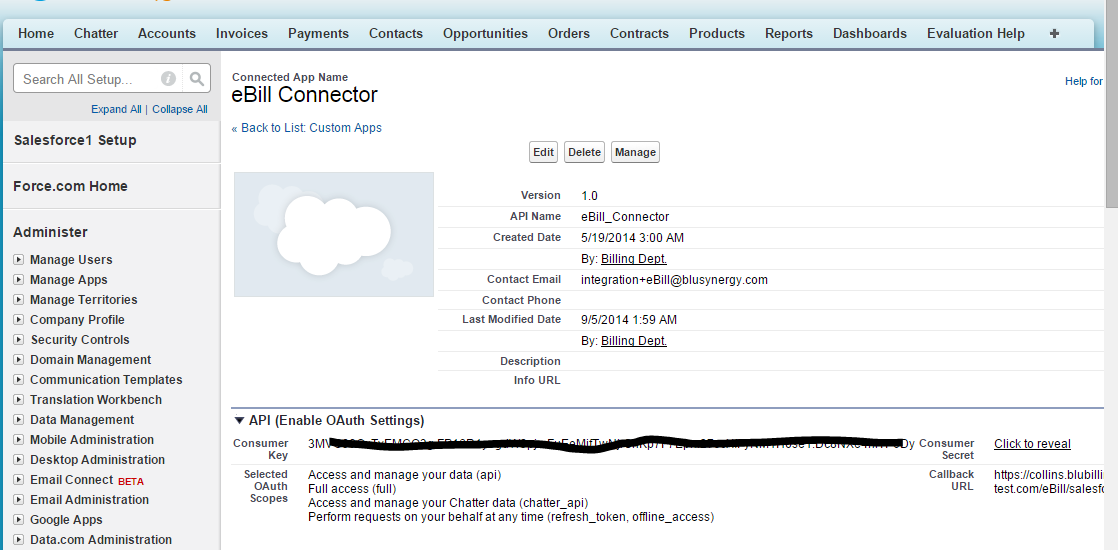This screenshot has height=550, width=1118.
Task: Click Created Date value 5/19/2014 3:00 AM
Action: (632, 238)
